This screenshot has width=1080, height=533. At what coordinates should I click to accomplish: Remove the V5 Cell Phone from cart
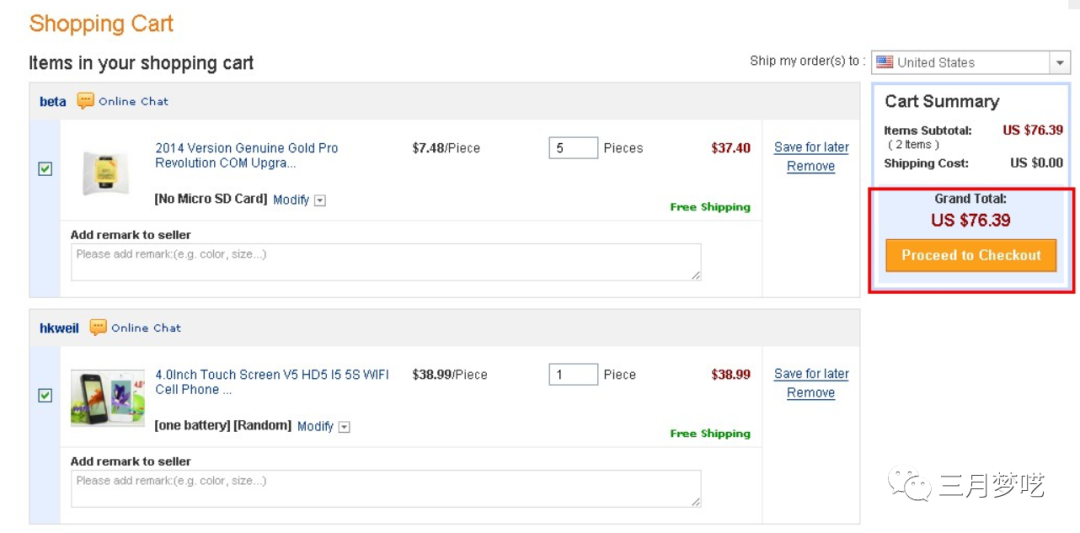click(811, 393)
